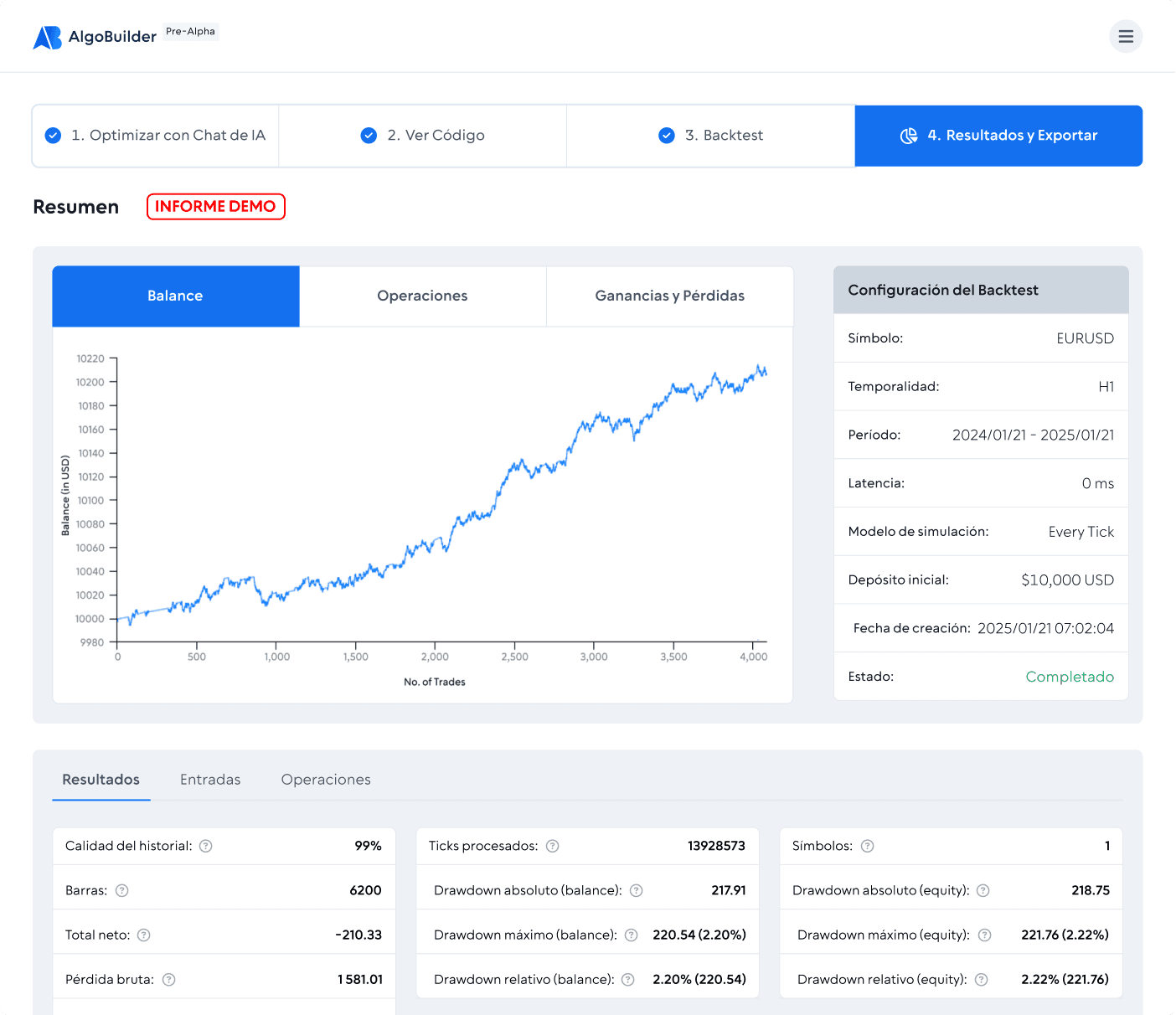
Task: Open help tooltip next to Barras
Action: tap(121, 890)
